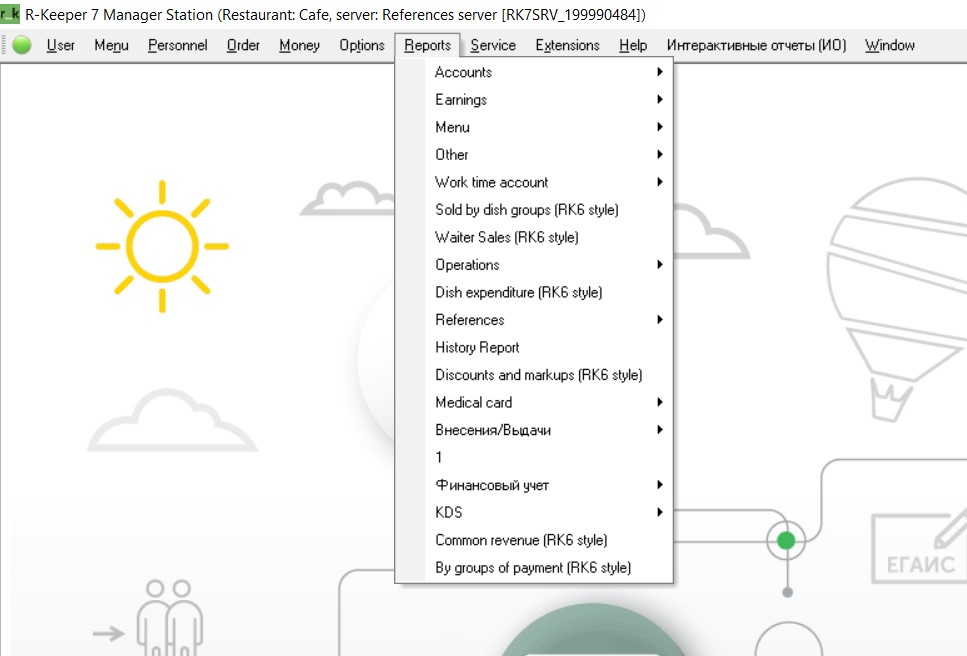Open the Order menu

tap(243, 45)
